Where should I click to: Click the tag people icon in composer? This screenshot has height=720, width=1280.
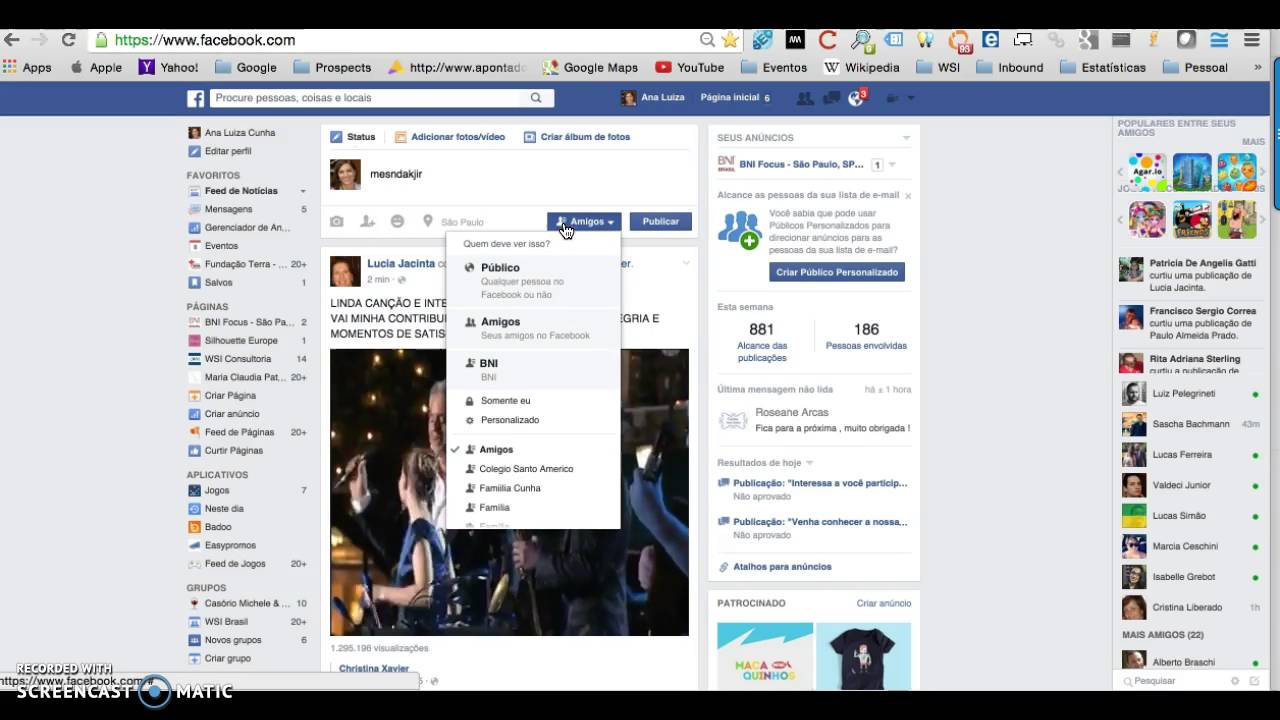tap(367, 221)
